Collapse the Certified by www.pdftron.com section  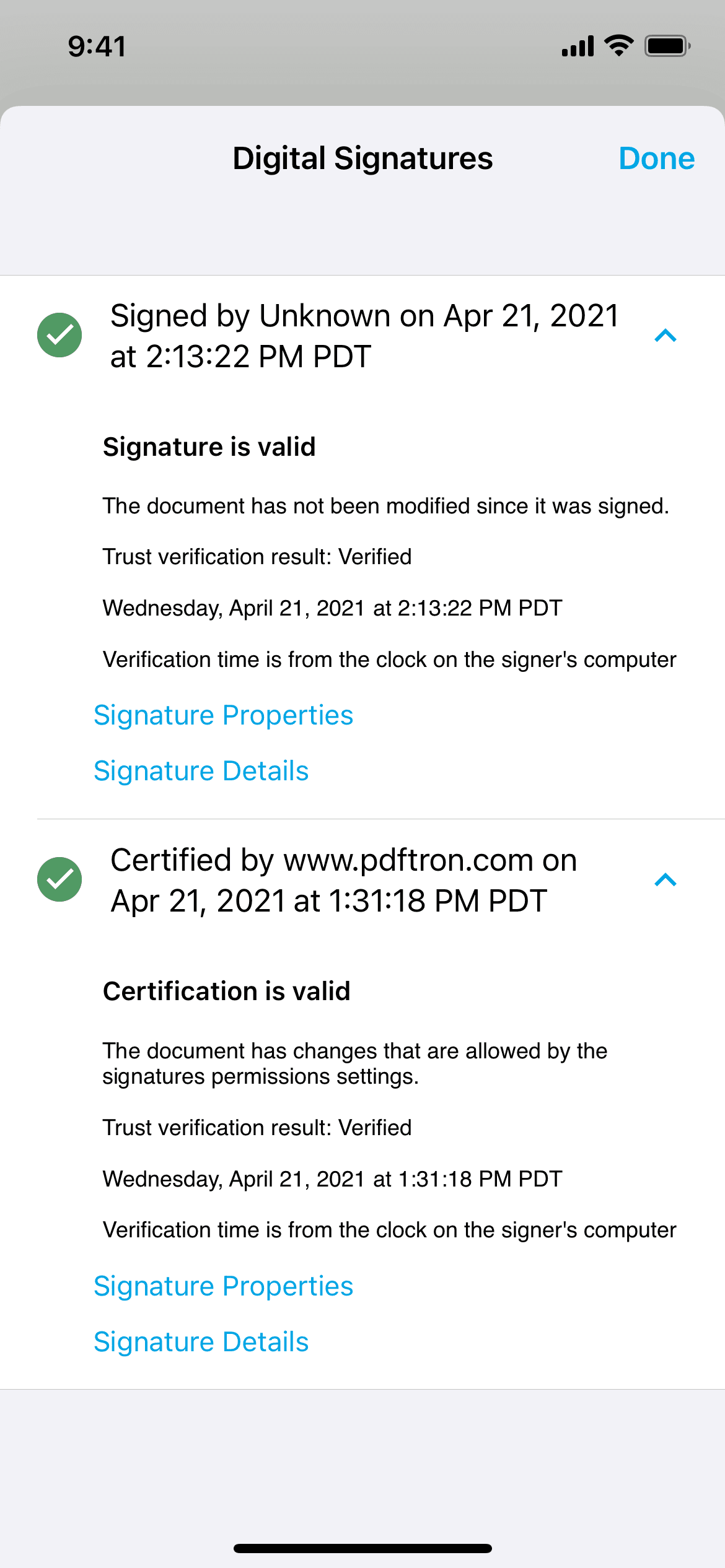pyautogui.click(x=665, y=880)
